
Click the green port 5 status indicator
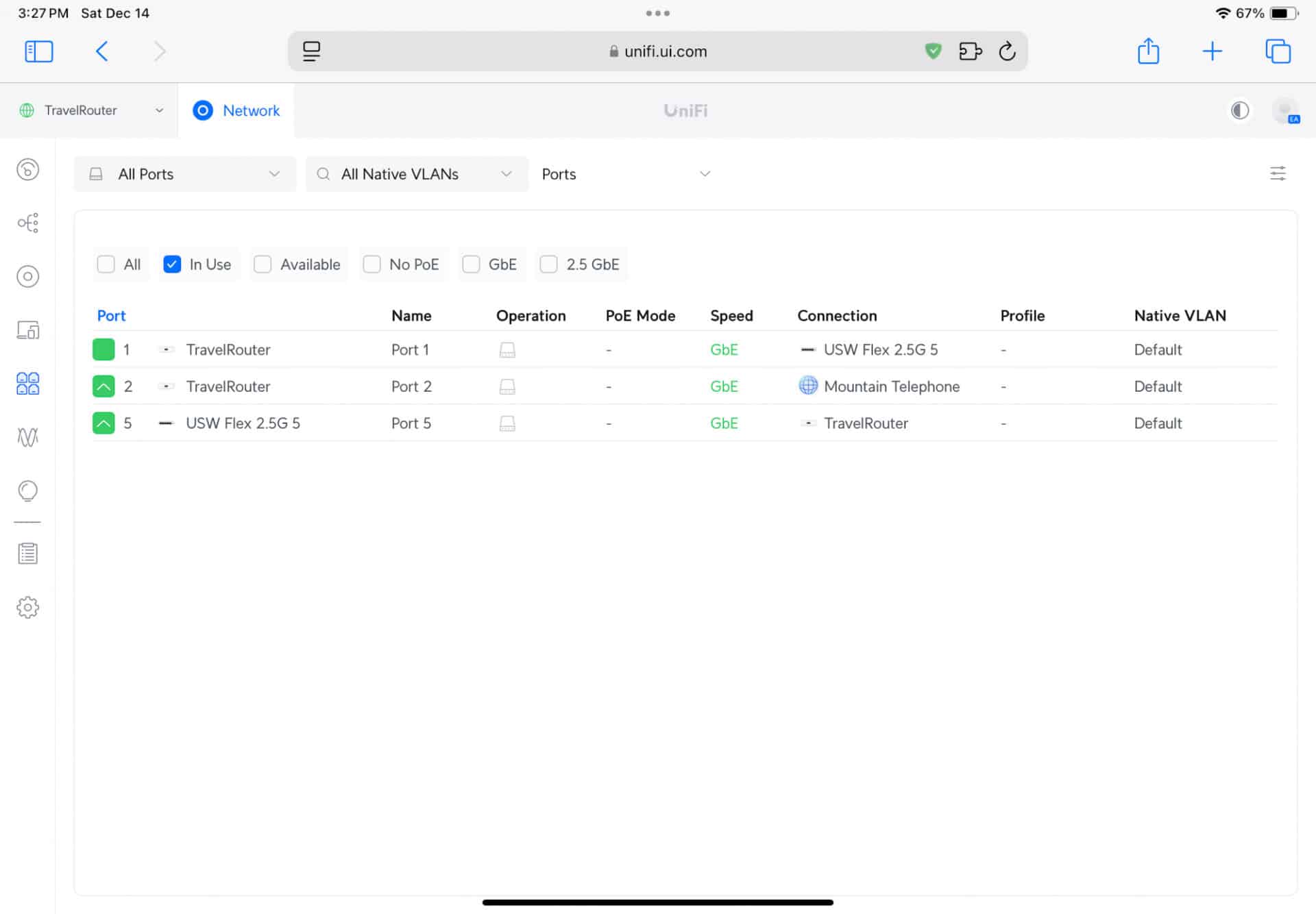pyautogui.click(x=103, y=423)
